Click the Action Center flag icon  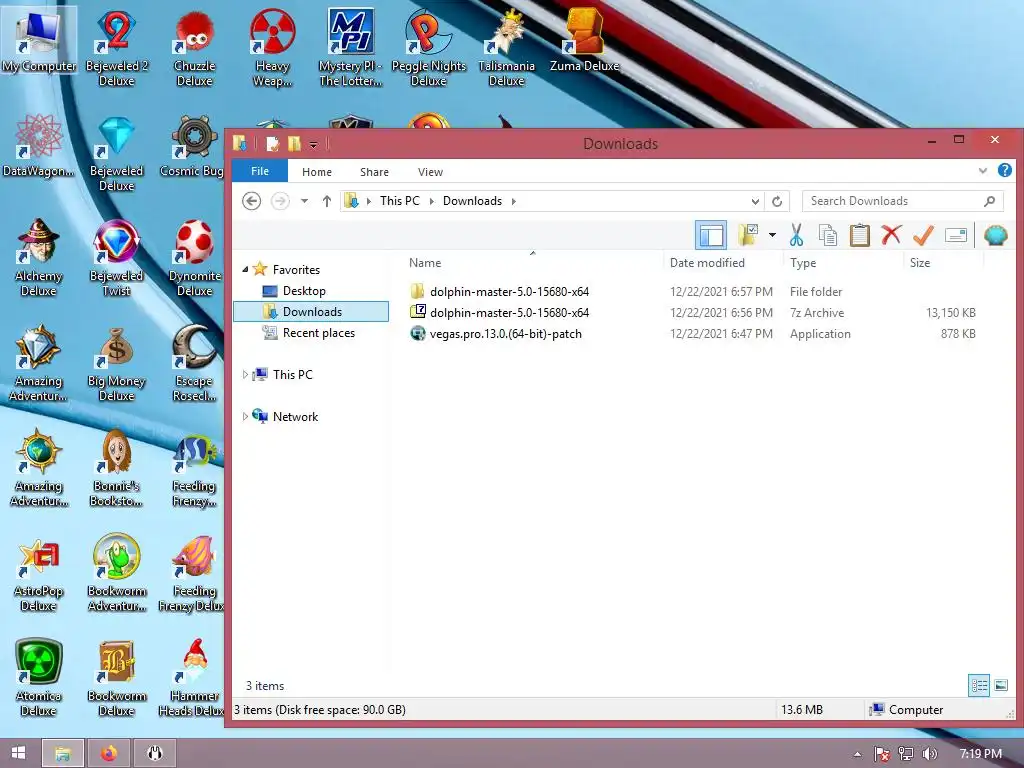point(881,754)
